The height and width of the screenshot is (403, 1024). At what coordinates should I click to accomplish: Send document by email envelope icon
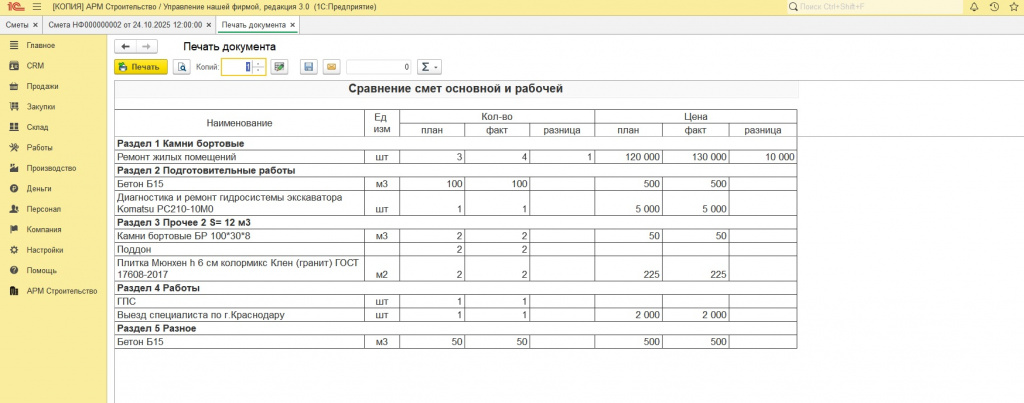click(x=332, y=67)
